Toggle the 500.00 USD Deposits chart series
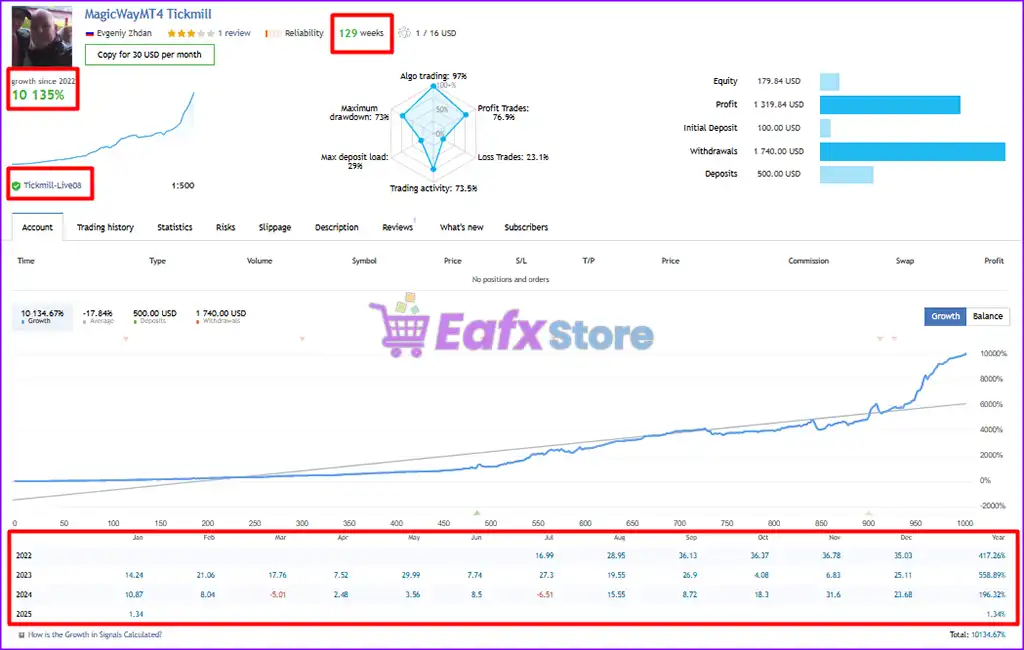The width and height of the screenshot is (1024, 650). (155, 317)
